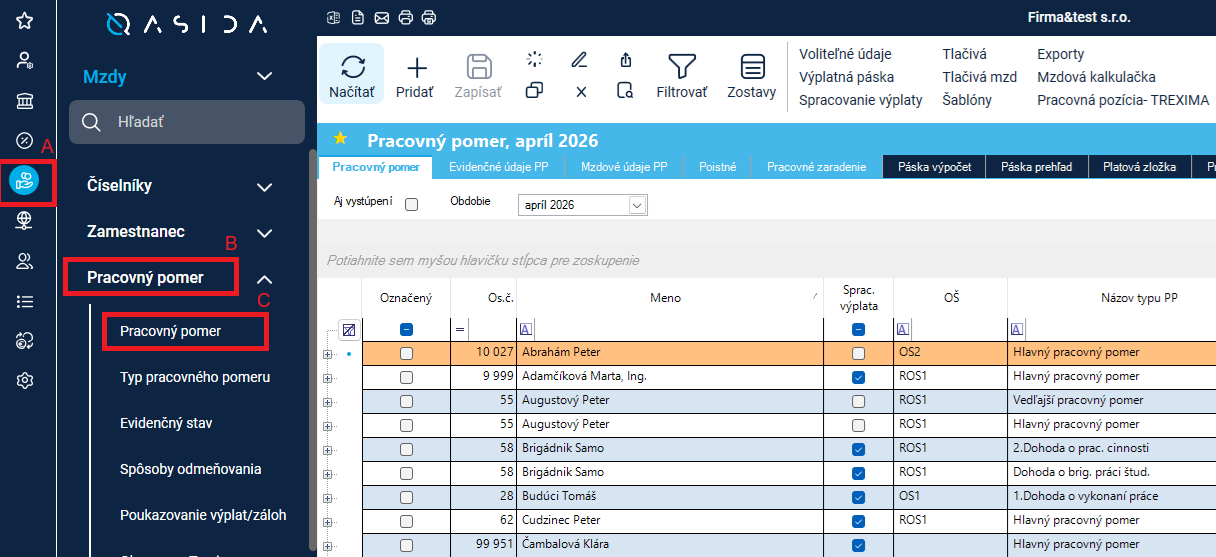Click the Meno column filter field
The height and width of the screenshot is (557, 1216).
tap(670, 329)
